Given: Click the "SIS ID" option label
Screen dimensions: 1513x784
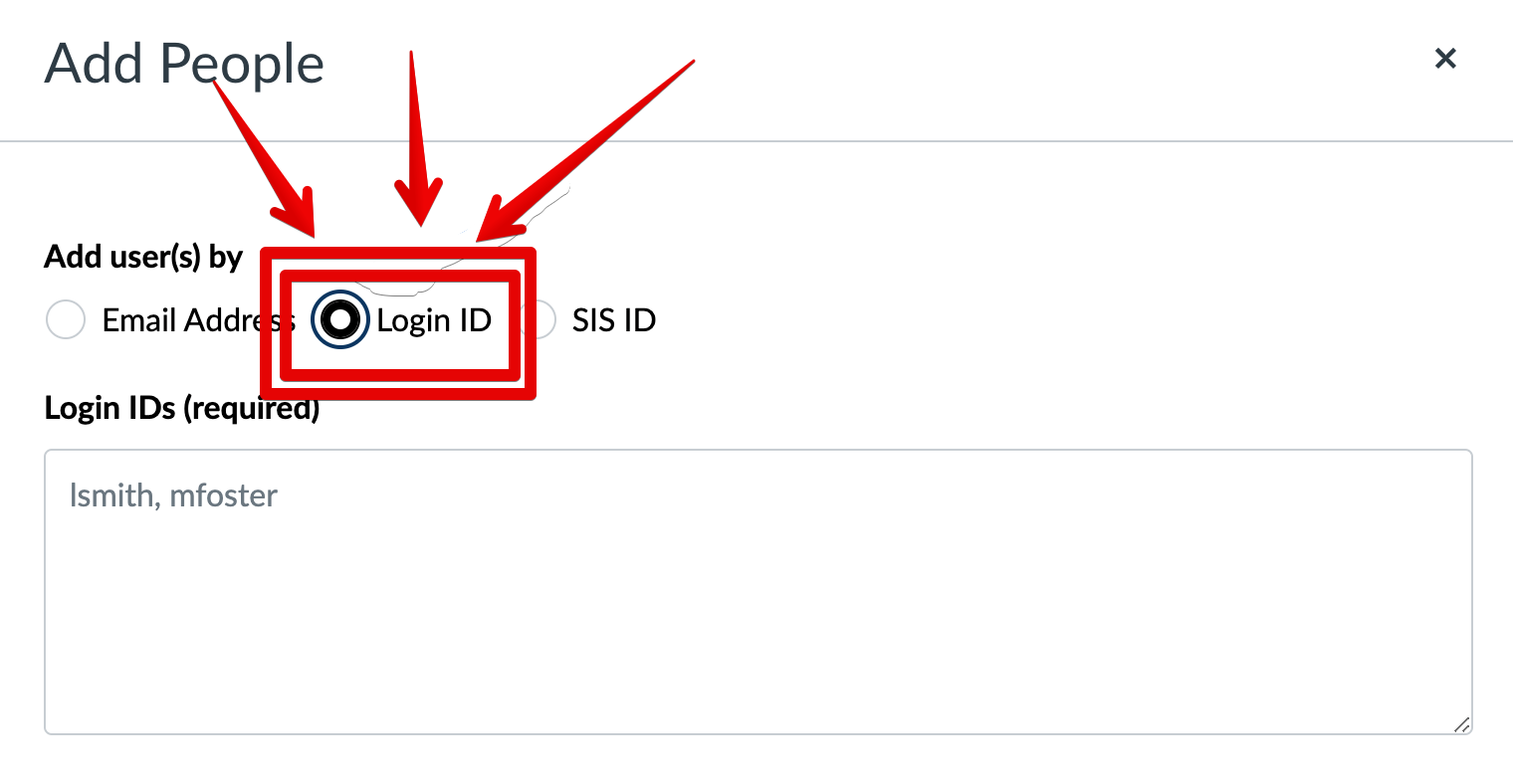Looking at the screenshot, I should pyautogui.click(x=614, y=320).
